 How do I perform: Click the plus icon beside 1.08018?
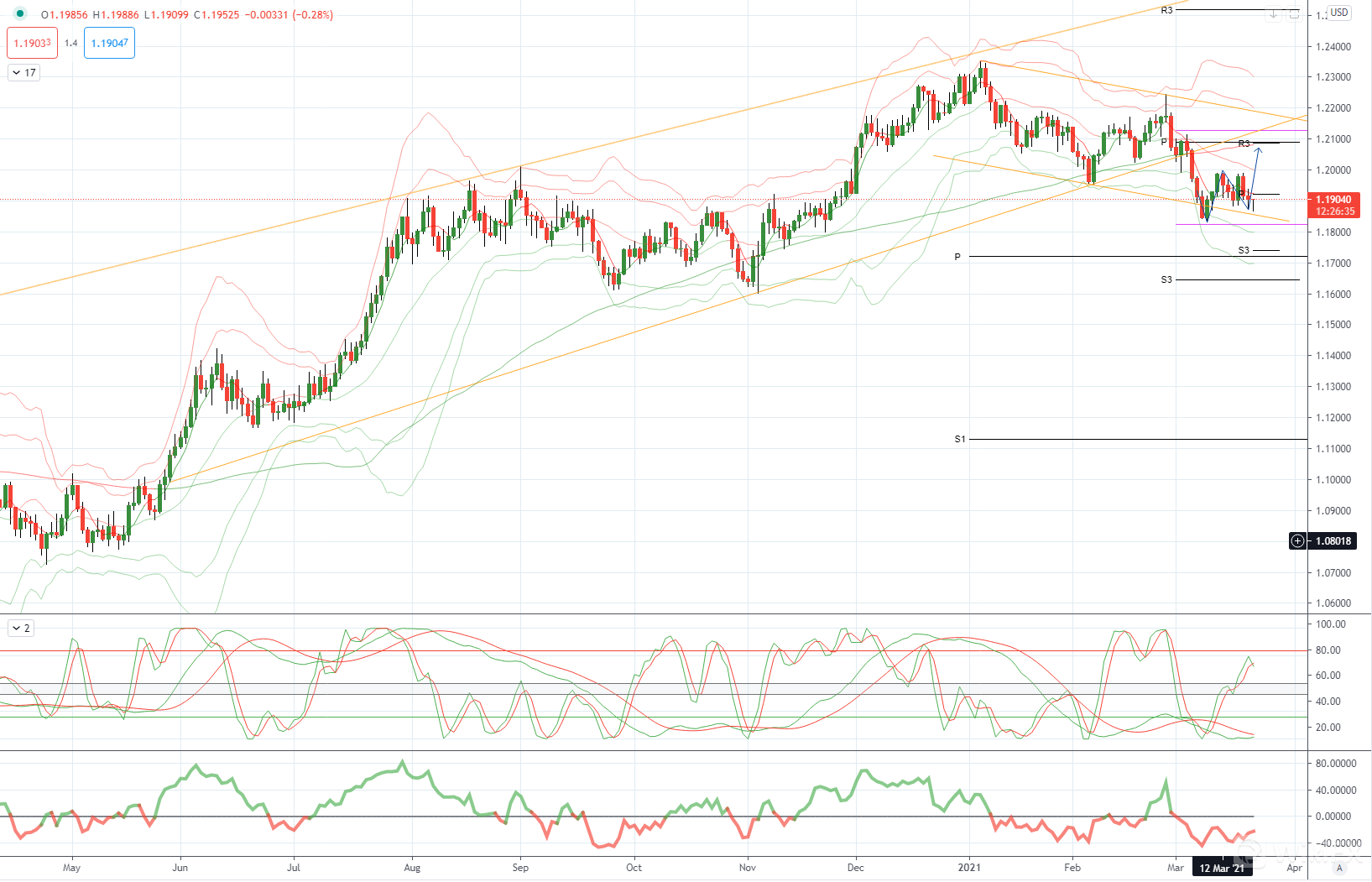1297,541
